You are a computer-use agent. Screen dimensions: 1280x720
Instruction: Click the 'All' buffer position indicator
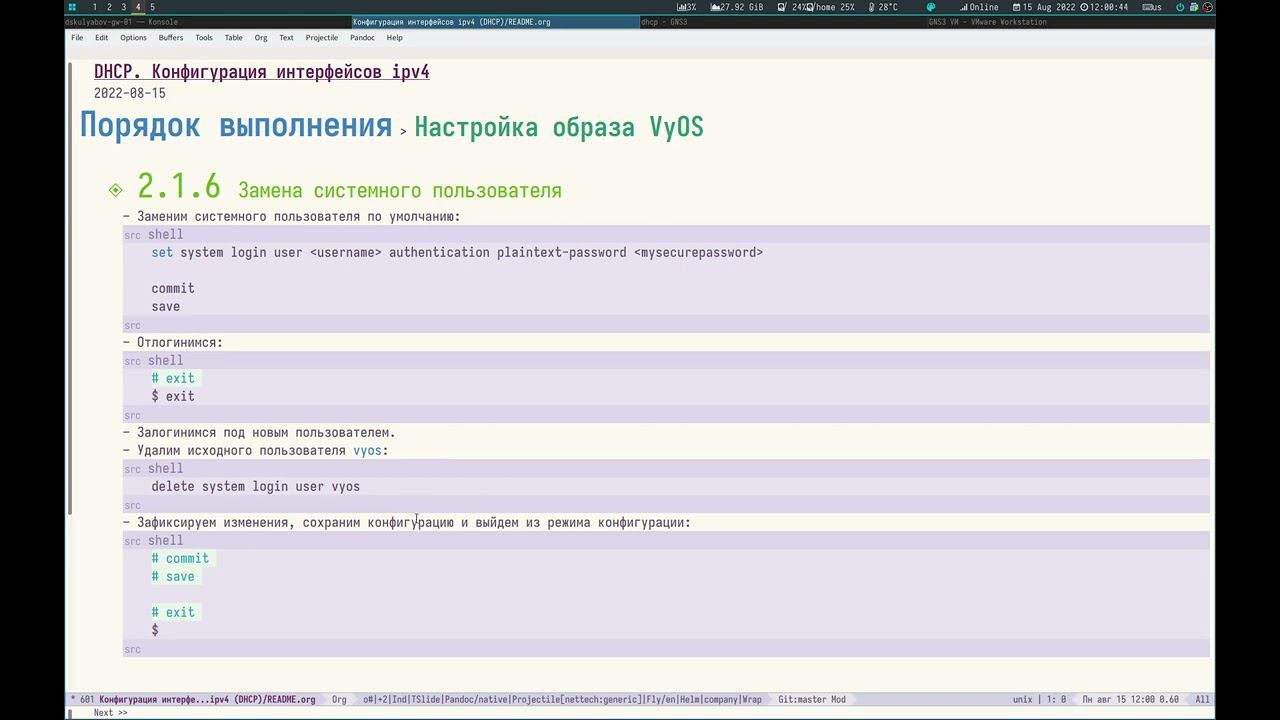coord(1202,699)
